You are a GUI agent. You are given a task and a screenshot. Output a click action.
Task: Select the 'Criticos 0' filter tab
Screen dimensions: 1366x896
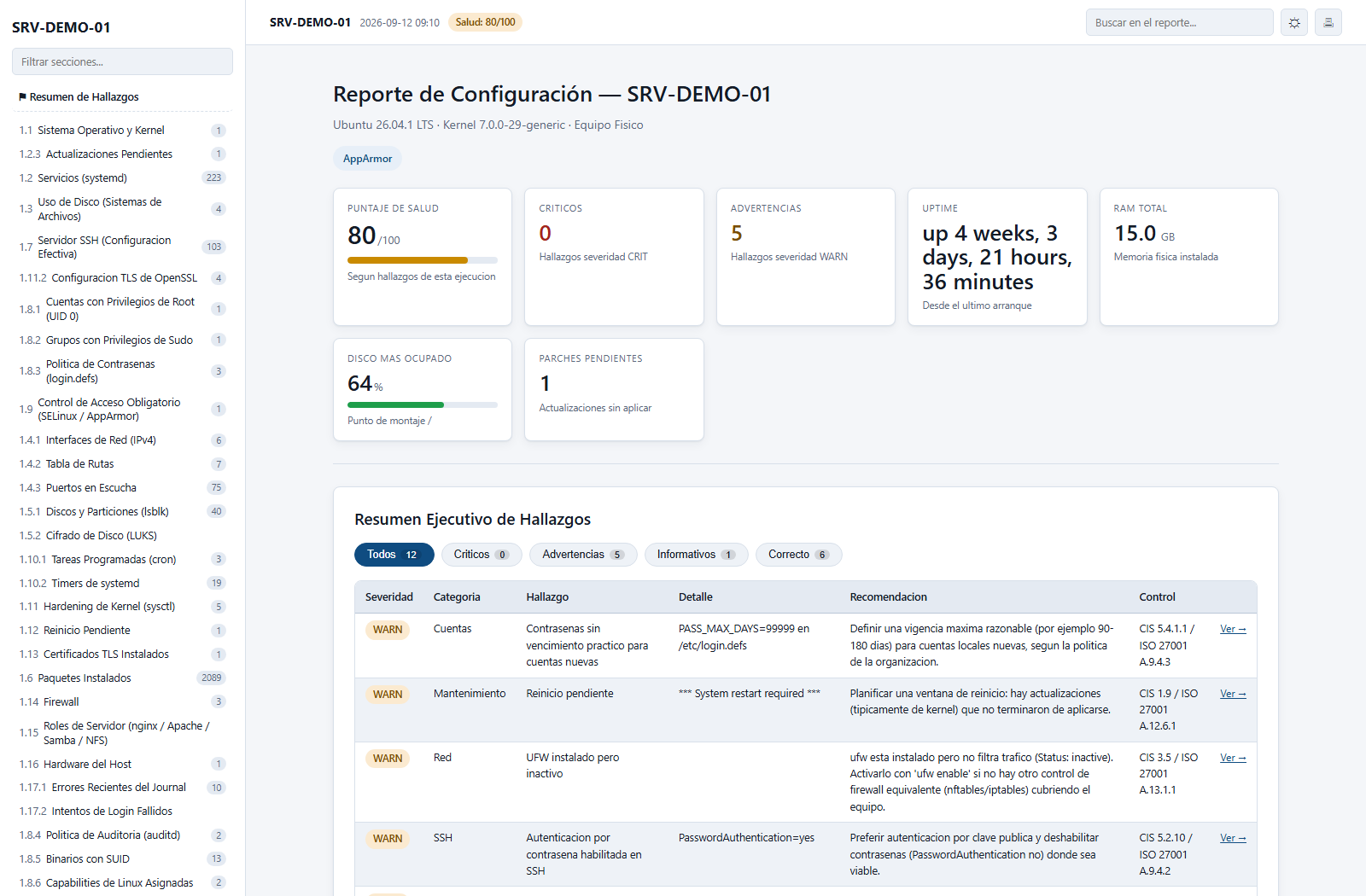click(x=482, y=555)
